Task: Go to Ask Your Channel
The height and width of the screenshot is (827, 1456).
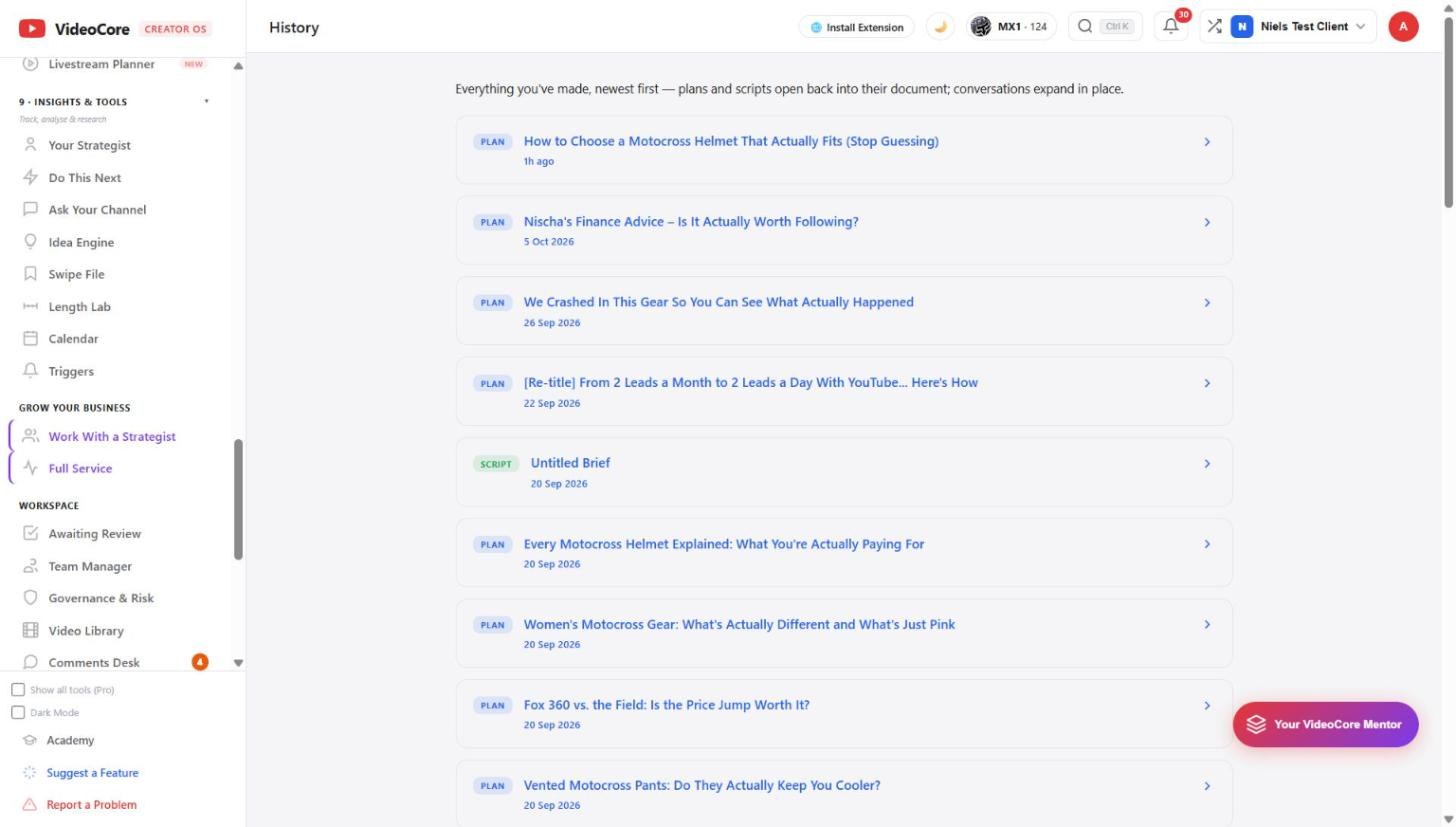Action: [97, 209]
